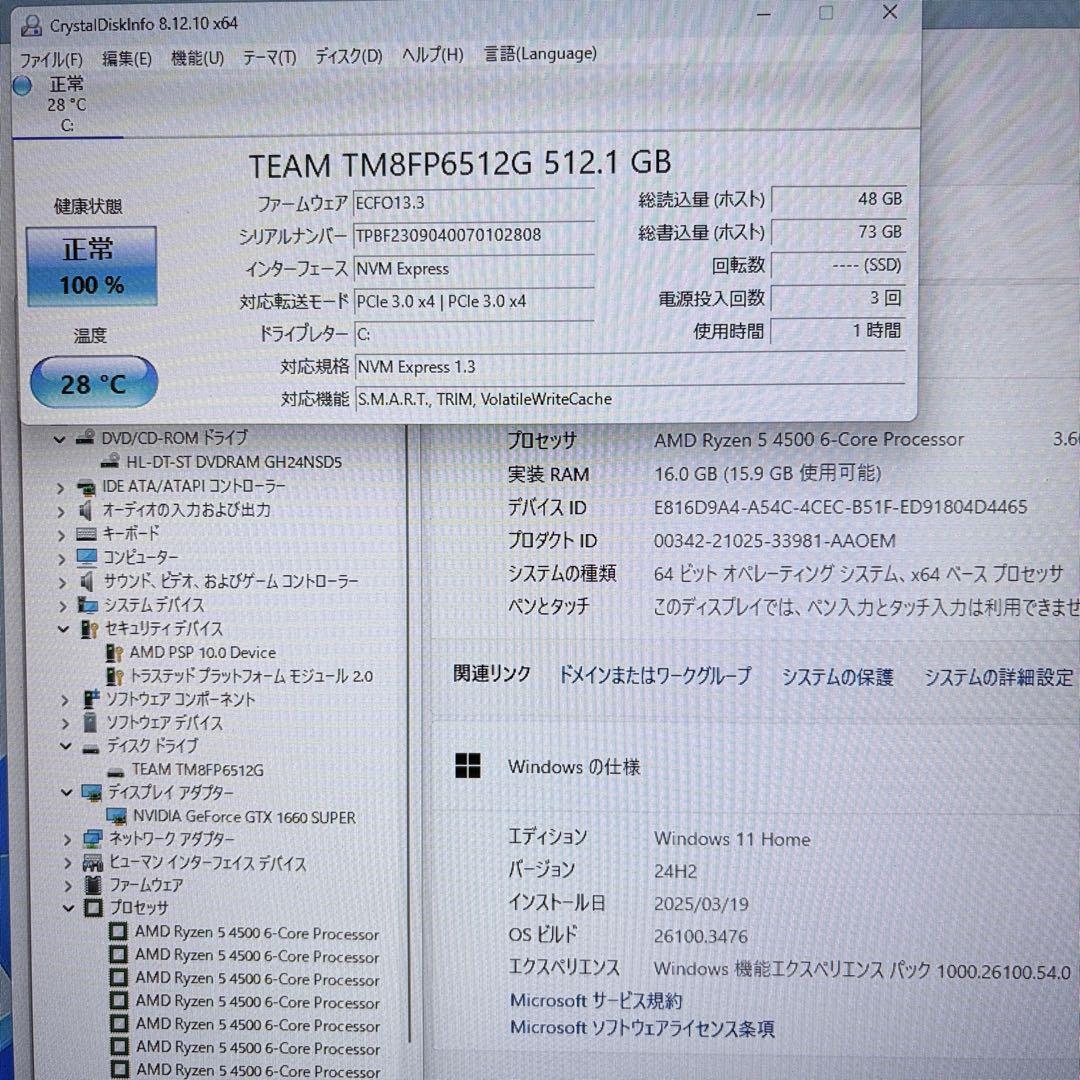Select the C: drive status indicator circle
Screen dimensions: 1080x1080
(22, 85)
